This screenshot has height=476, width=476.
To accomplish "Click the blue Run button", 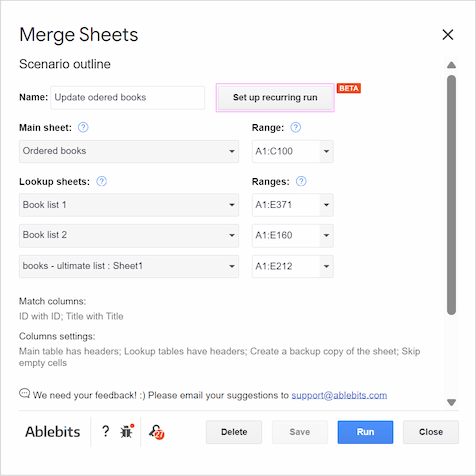I will point(365,432).
